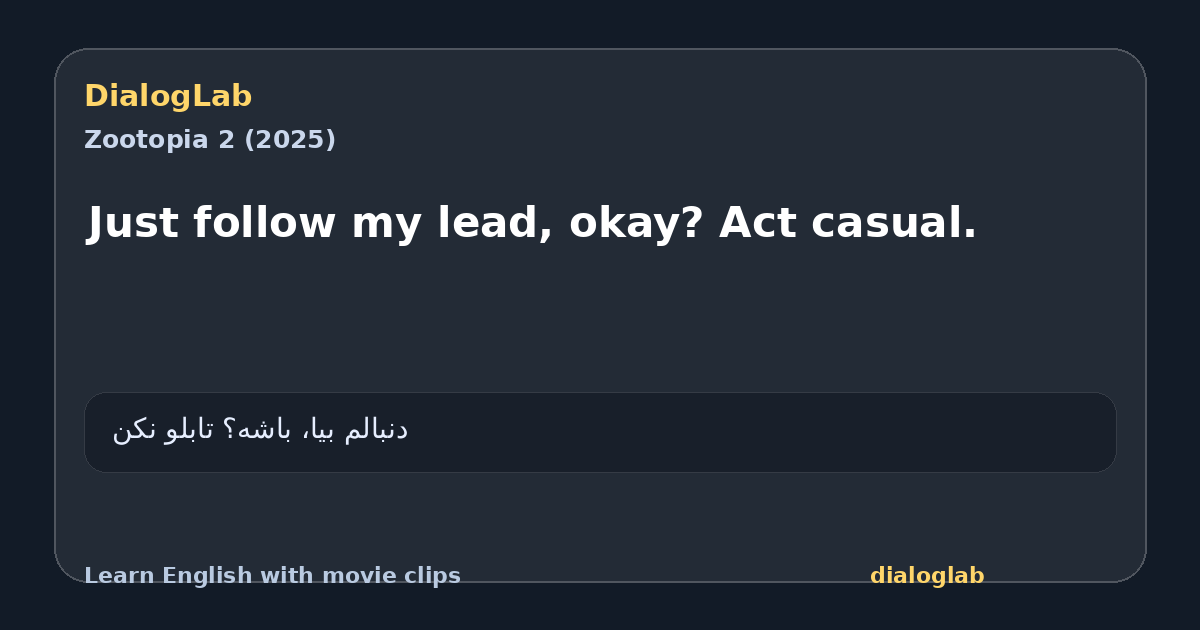Image resolution: width=1200 pixels, height=630 pixels.
Task: Click empty area of the Persian translation box
Action: (x=760, y=432)
